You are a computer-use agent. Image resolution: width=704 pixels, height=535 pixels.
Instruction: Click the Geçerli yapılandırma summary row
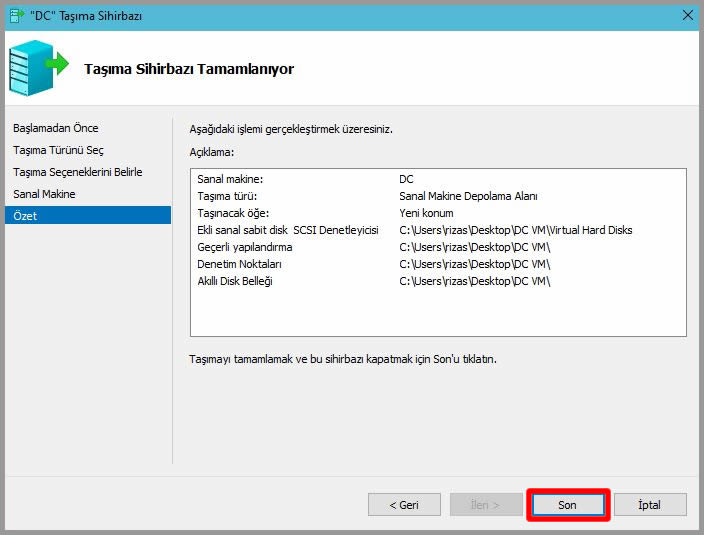[245, 247]
